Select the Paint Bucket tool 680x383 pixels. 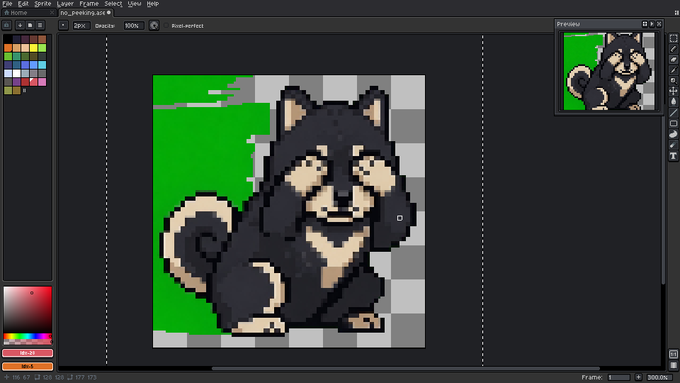click(x=673, y=101)
